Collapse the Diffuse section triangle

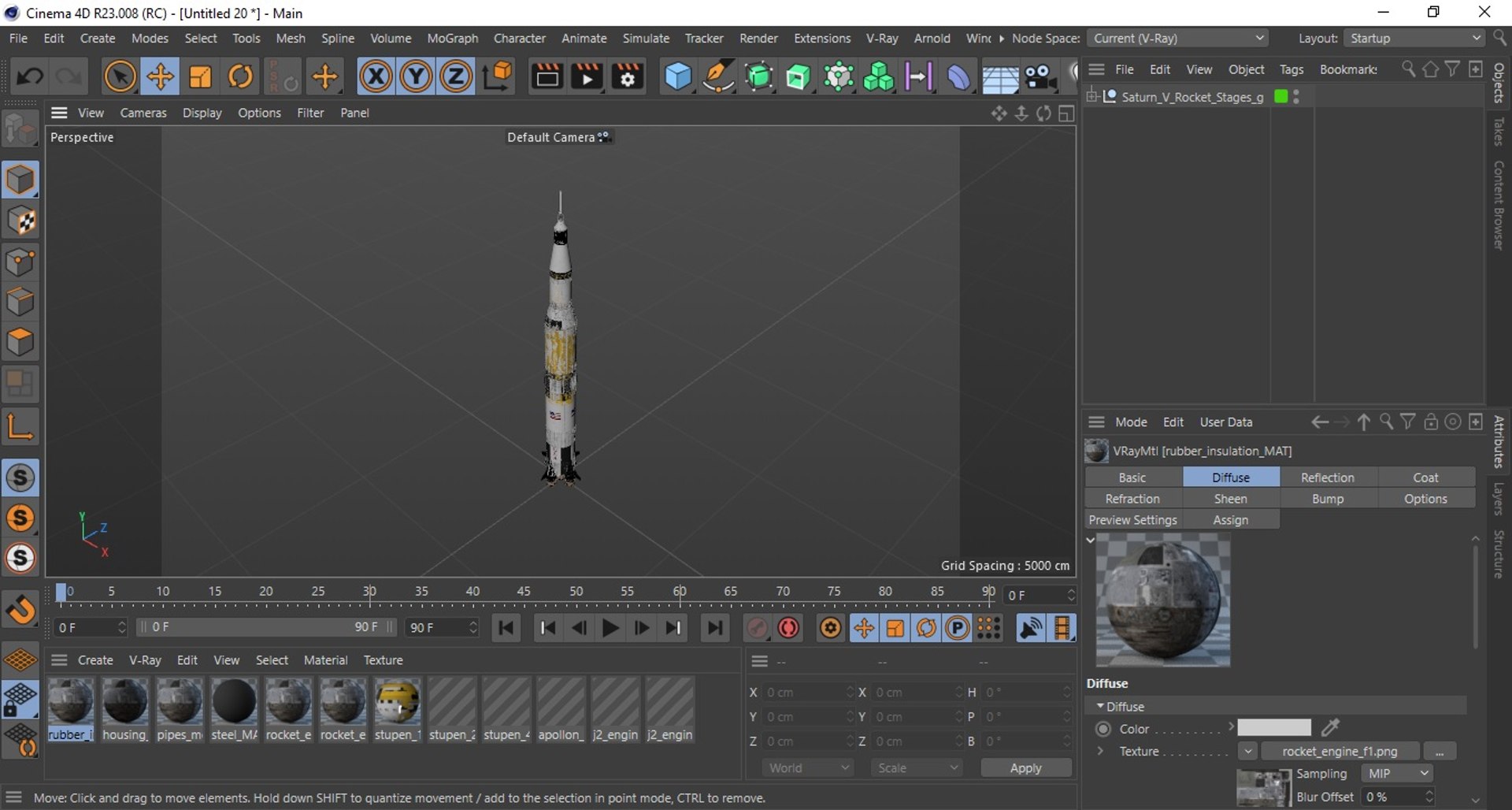click(1100, 707)
